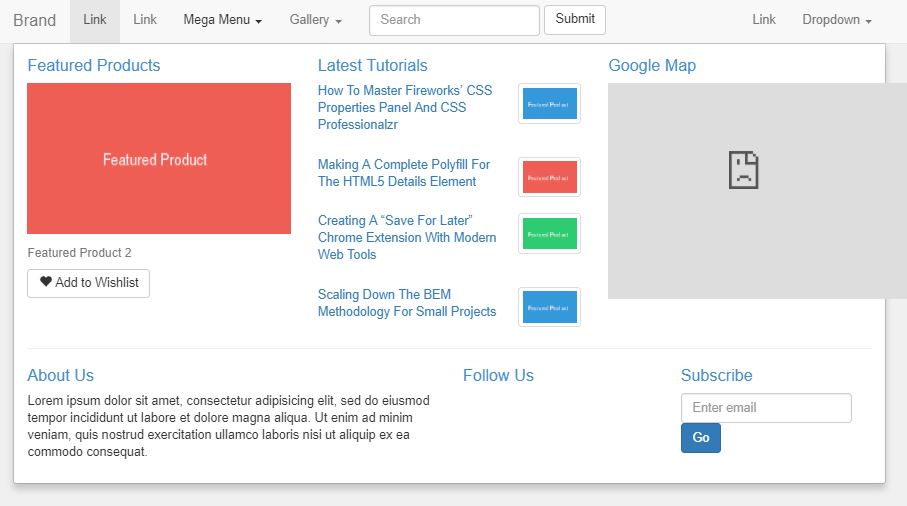Click the blue thumbnail beside Fireworks tutorial
The width and height of the screenshot is (907, 506).
[549, 104]
